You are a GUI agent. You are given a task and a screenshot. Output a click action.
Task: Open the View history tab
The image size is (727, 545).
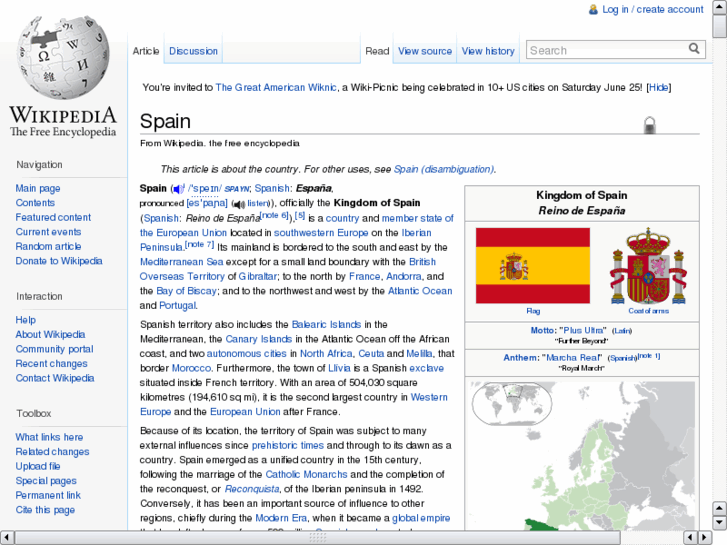click(488, 51)
